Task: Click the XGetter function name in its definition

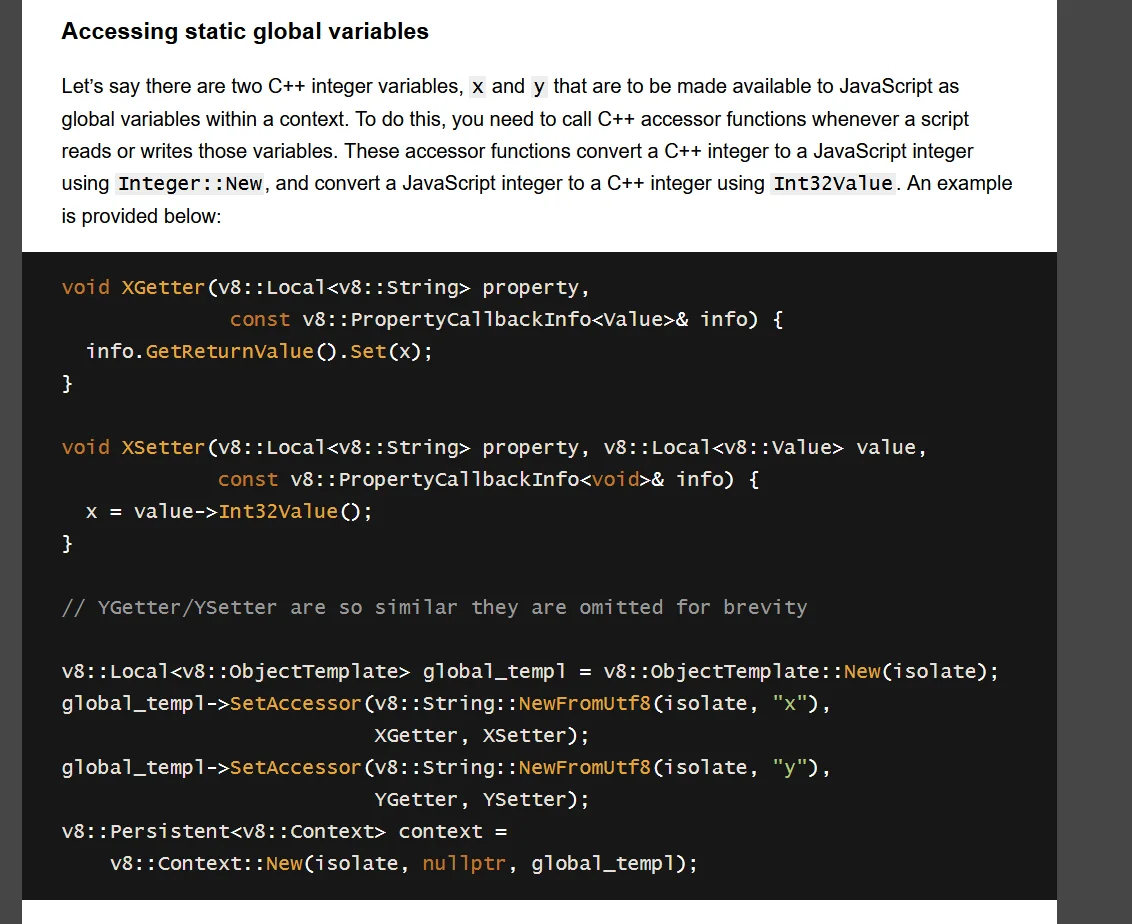Action: pyautogui.click(x=163, y=288)
